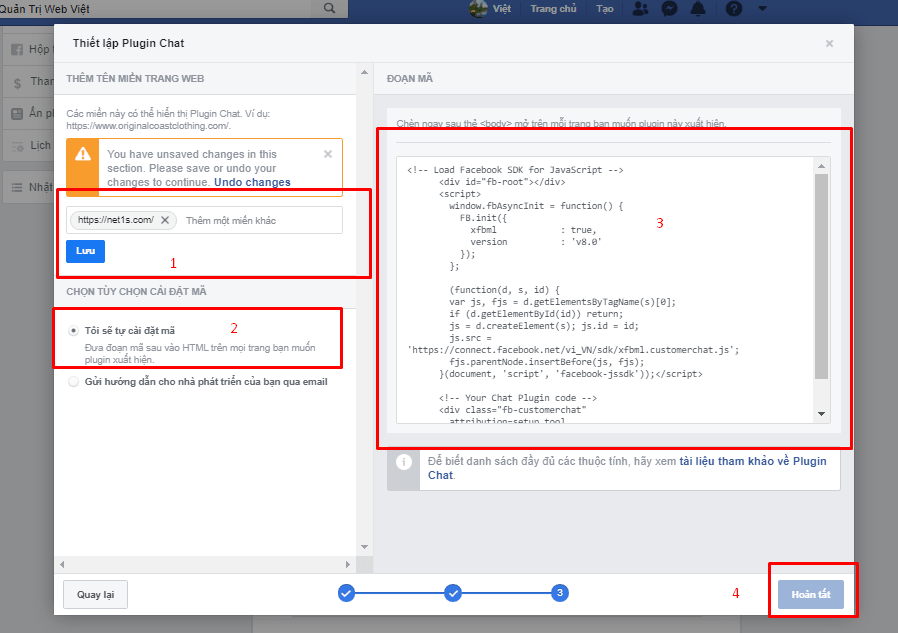
Task: Click the first completed step indicator
Action: click(346, 593)
